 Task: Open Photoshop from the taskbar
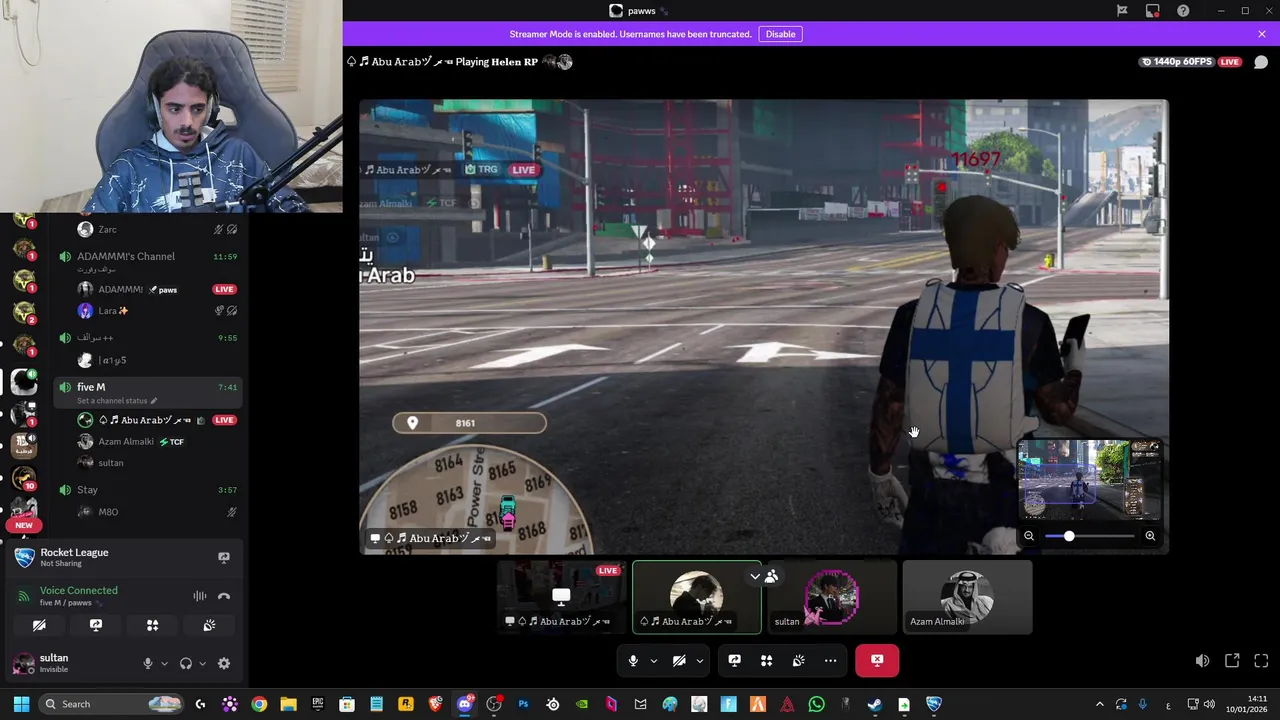[x=523, y=704]
